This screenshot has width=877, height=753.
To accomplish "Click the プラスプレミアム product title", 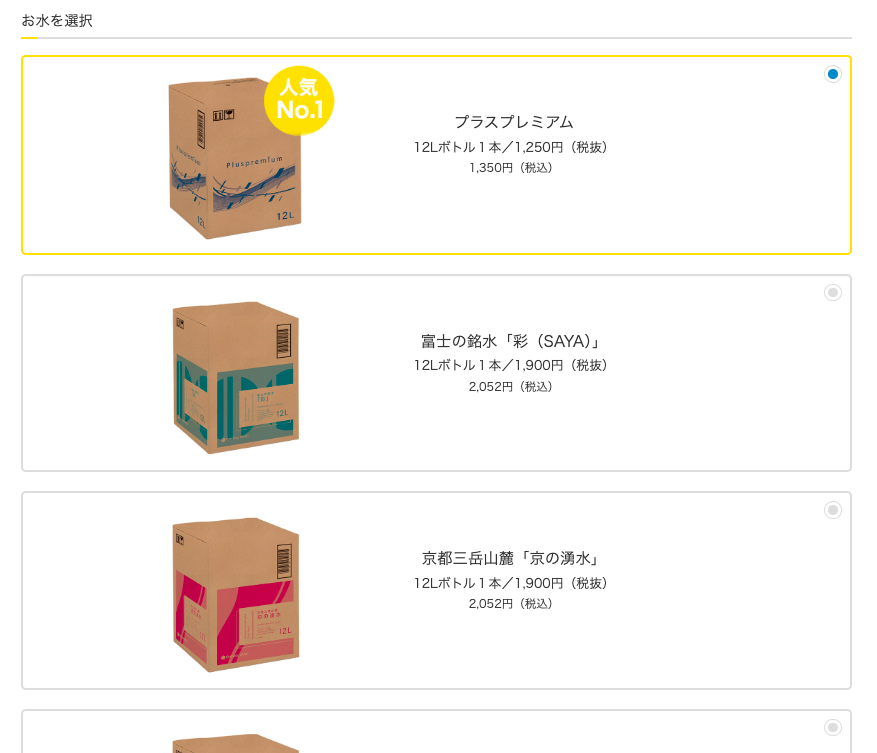I will pyautogui.click(x=513, y=122).
